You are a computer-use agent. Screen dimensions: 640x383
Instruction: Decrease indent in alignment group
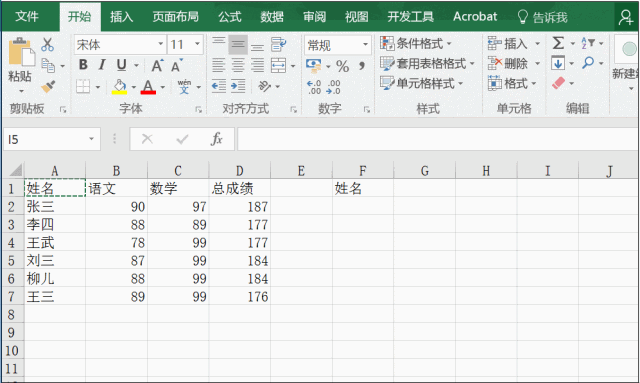(x=219, y=86)
